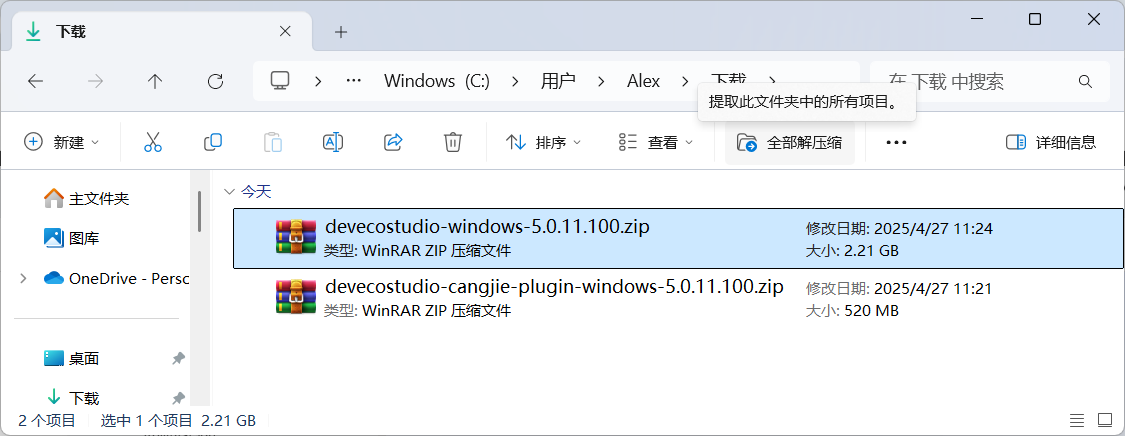1125x436 pixels.
Task: Expand the OneDrive tree node
Action: tap(23, 278)
